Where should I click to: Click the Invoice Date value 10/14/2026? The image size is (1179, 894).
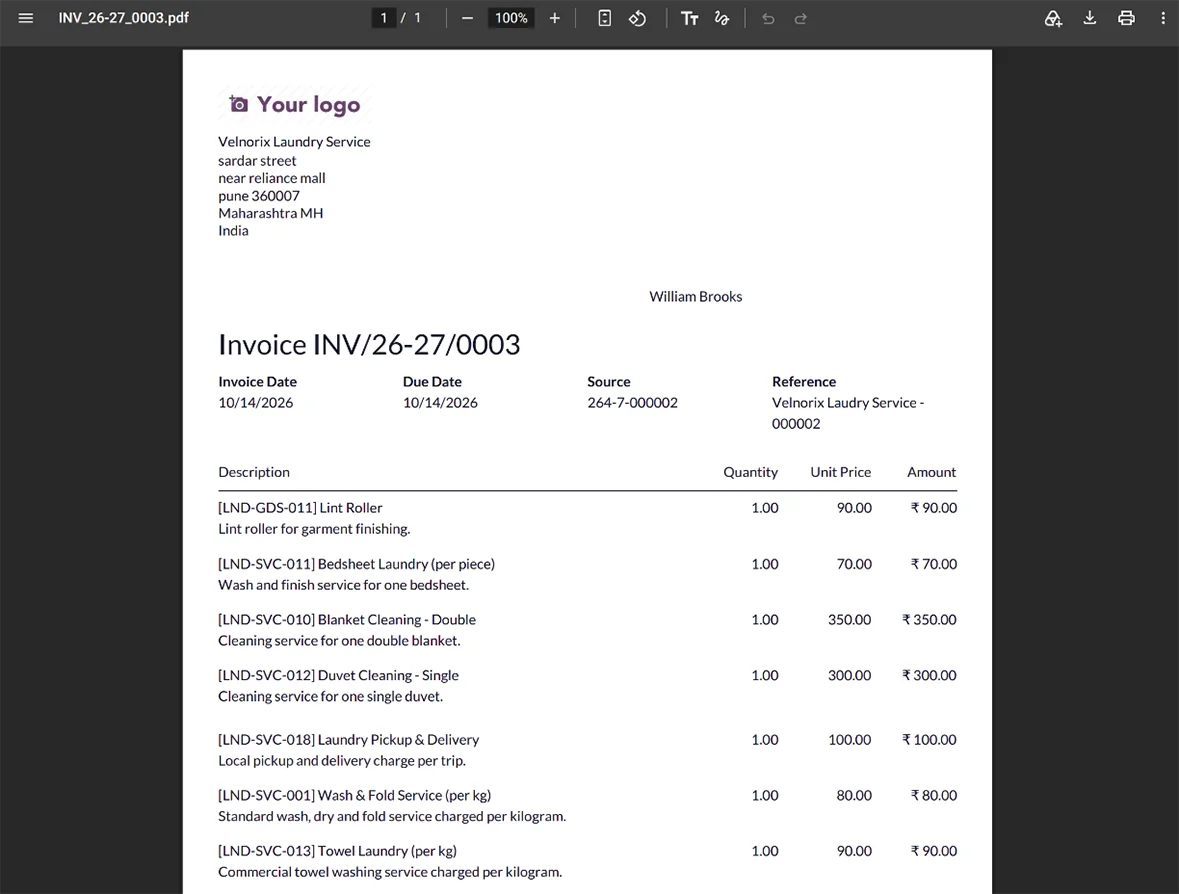tap(256, 402)
